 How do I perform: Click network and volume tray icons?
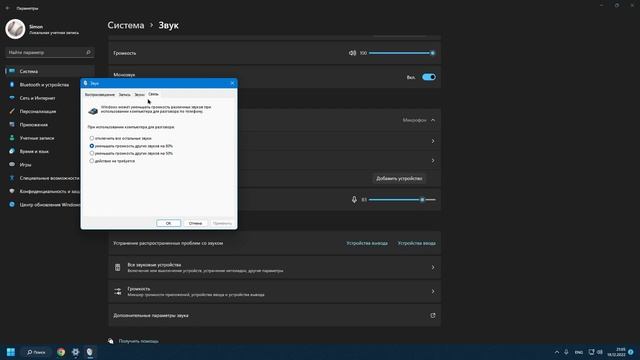point(596,352)
